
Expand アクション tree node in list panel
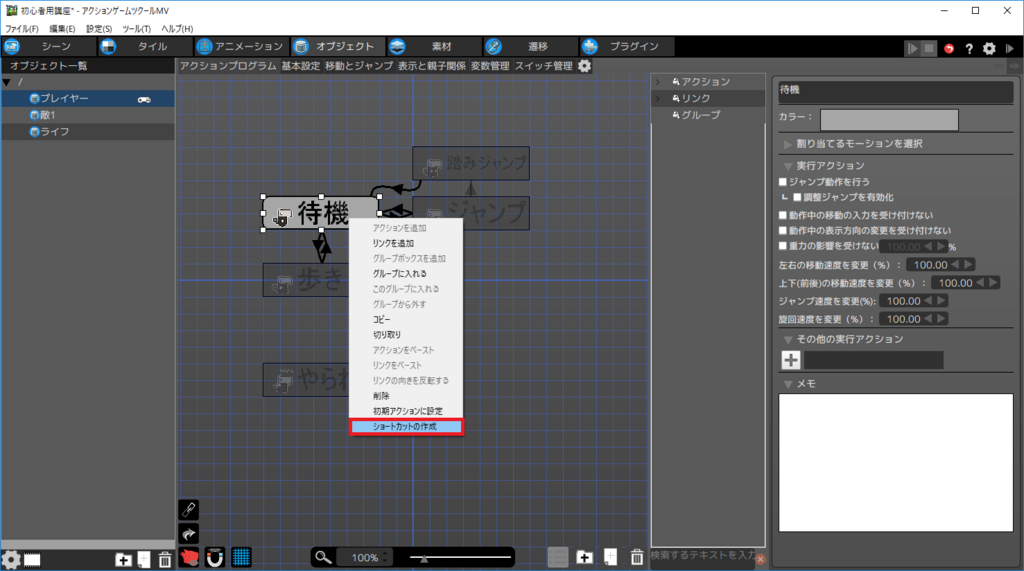click(658, 82)
